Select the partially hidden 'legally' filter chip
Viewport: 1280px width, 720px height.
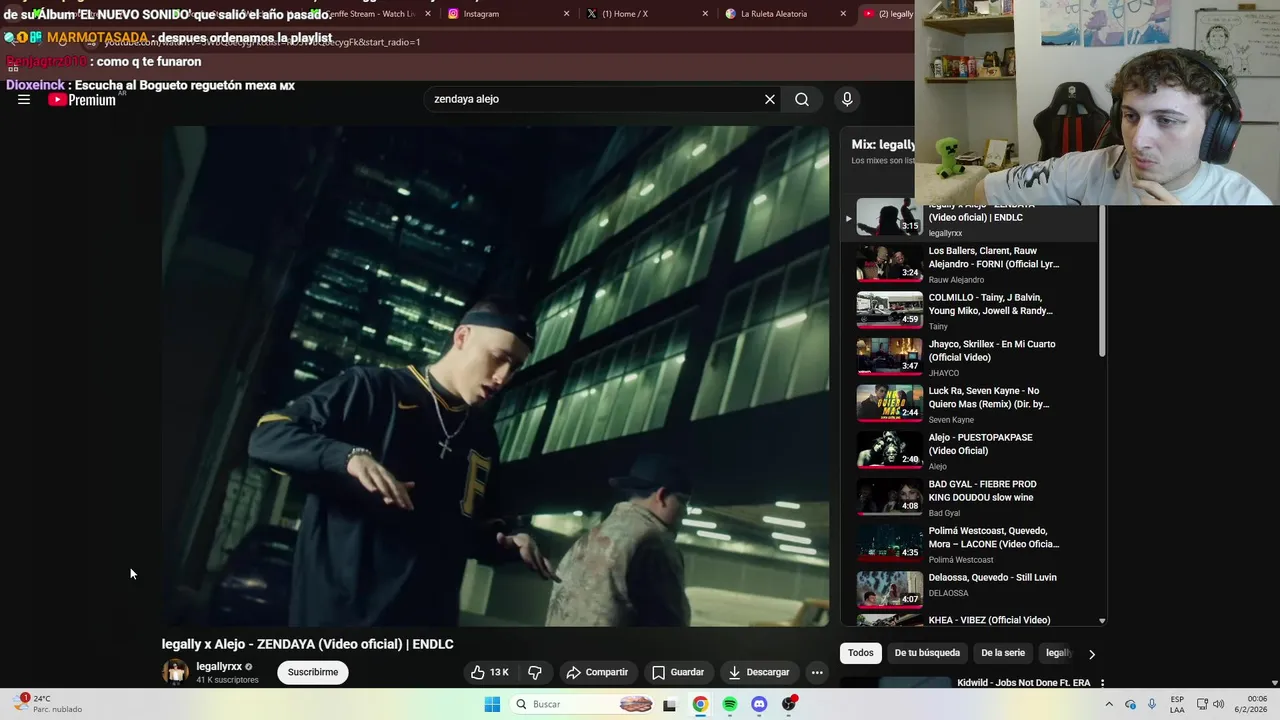click(x=1057, y=653)
